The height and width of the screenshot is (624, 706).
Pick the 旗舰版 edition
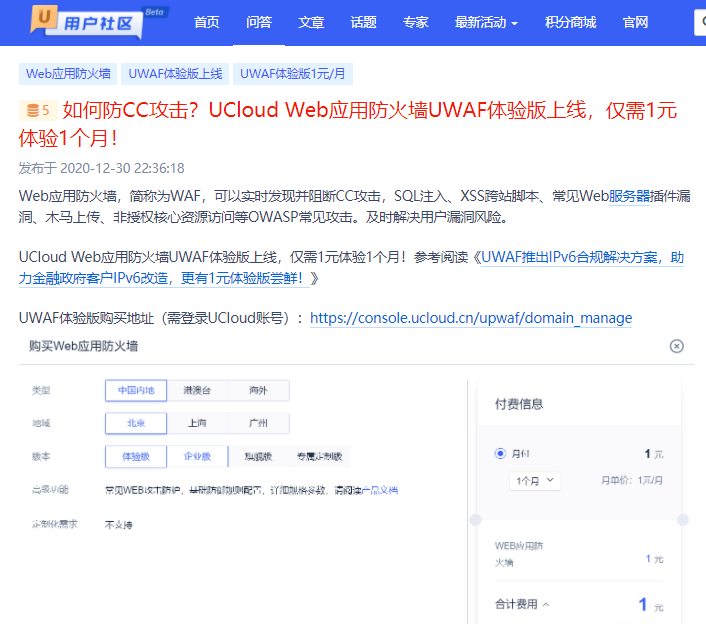258,457
